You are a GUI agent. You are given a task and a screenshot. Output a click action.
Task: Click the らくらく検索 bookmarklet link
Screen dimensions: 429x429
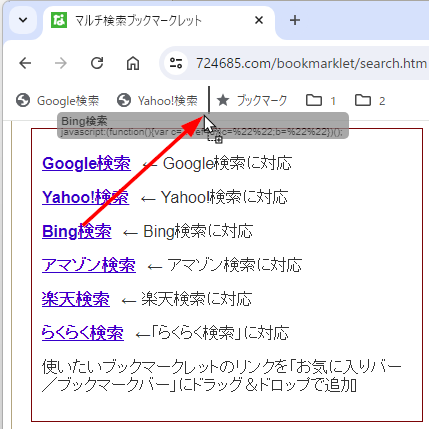tap(83, 333)
